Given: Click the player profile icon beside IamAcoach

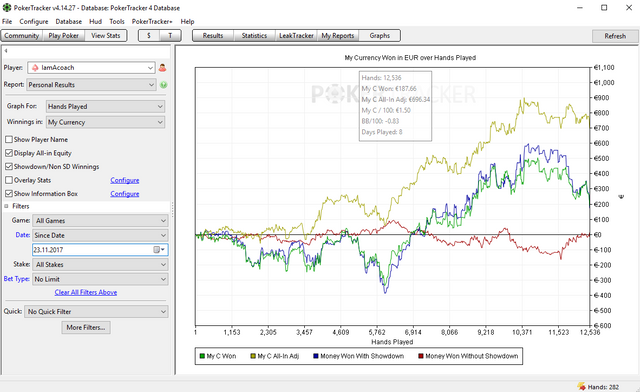Looking at the screenshot, I should pyautogui.click(x=162, y=68).
